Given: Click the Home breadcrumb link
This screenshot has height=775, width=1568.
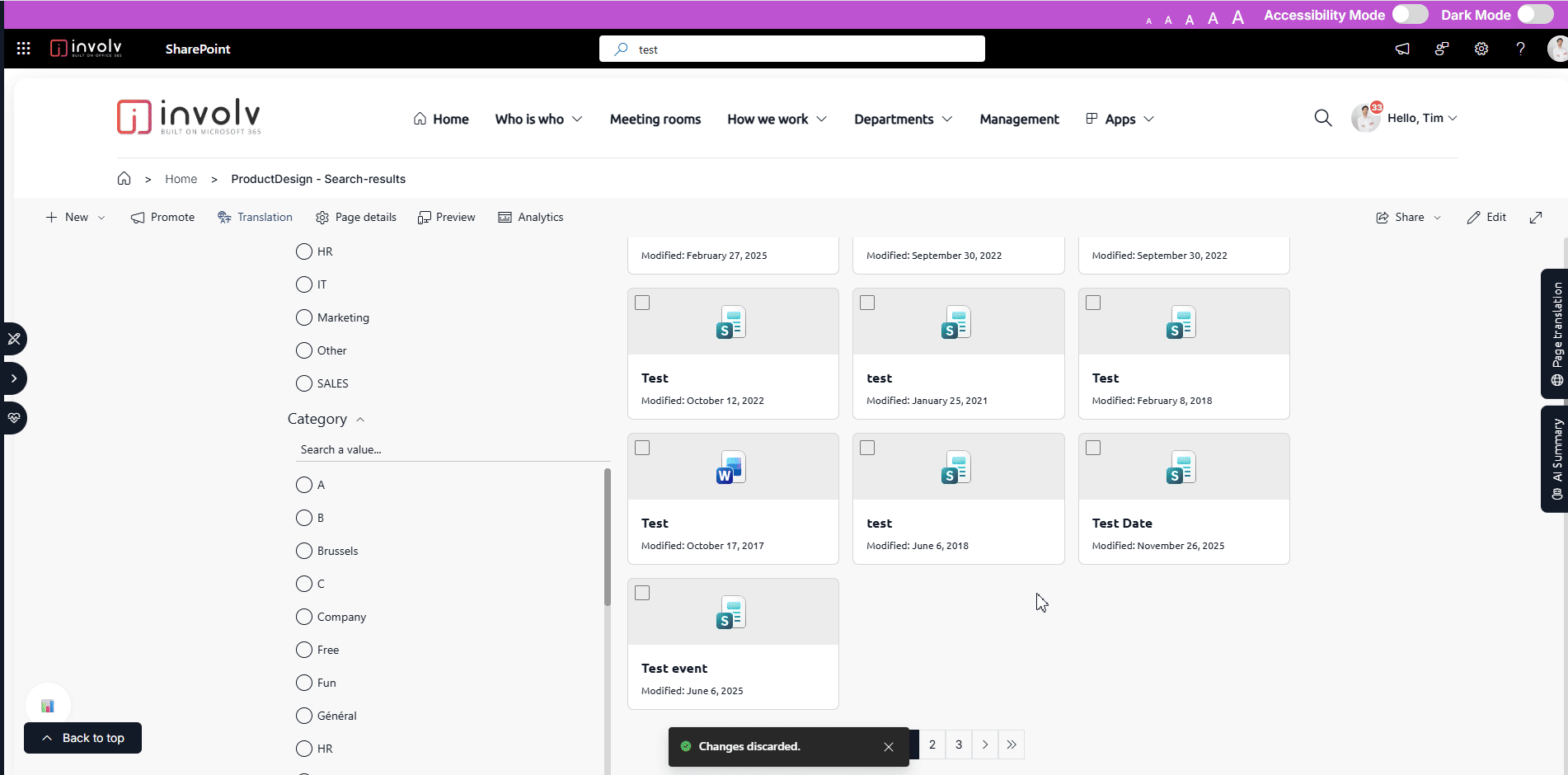Looking at the screenshot, I should point(181,179).
